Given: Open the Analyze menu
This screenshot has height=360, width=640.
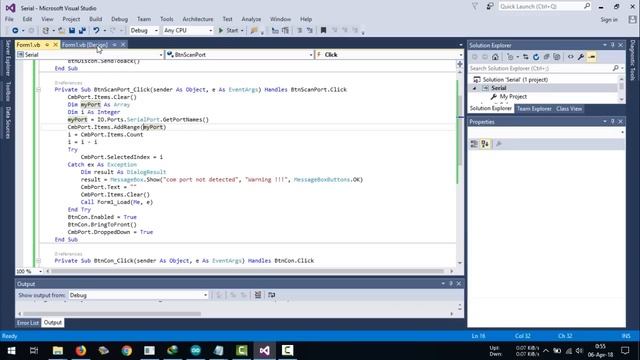Looking at the screenshot, I should click(x=251, y=19).
